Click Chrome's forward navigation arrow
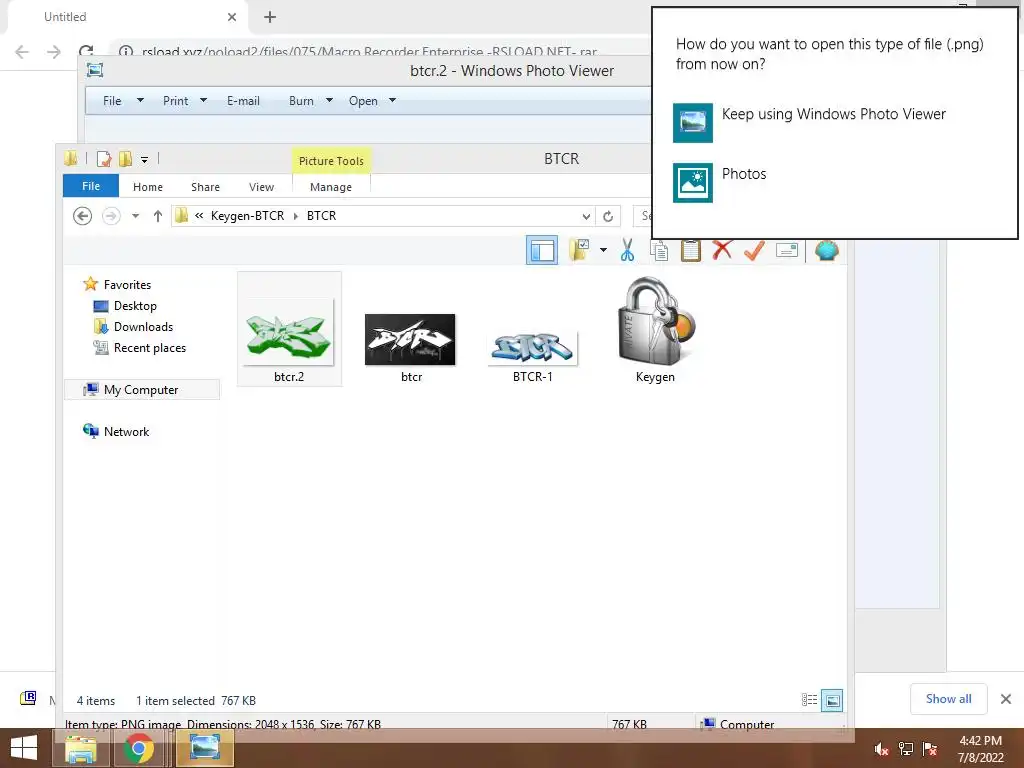This screenshot has width=1024, height=768. [x=54, y=52]
